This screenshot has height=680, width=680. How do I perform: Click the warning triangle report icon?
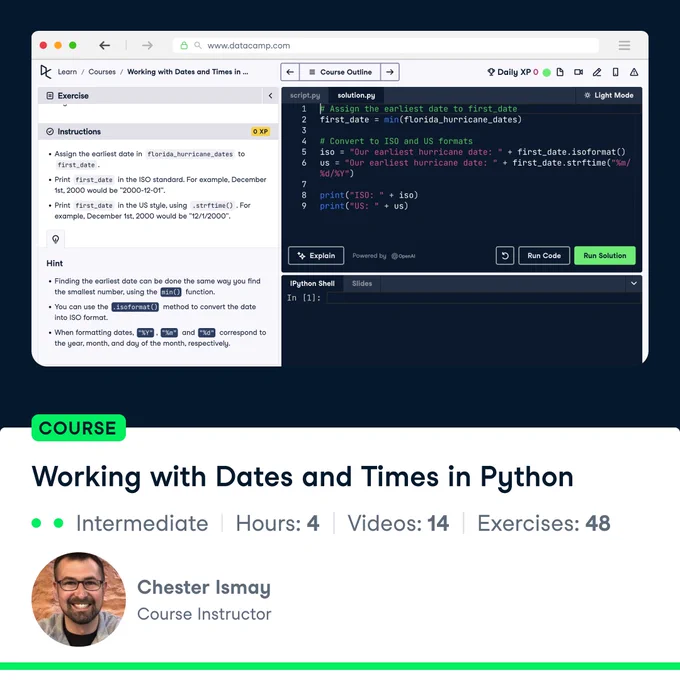point(634,72)
